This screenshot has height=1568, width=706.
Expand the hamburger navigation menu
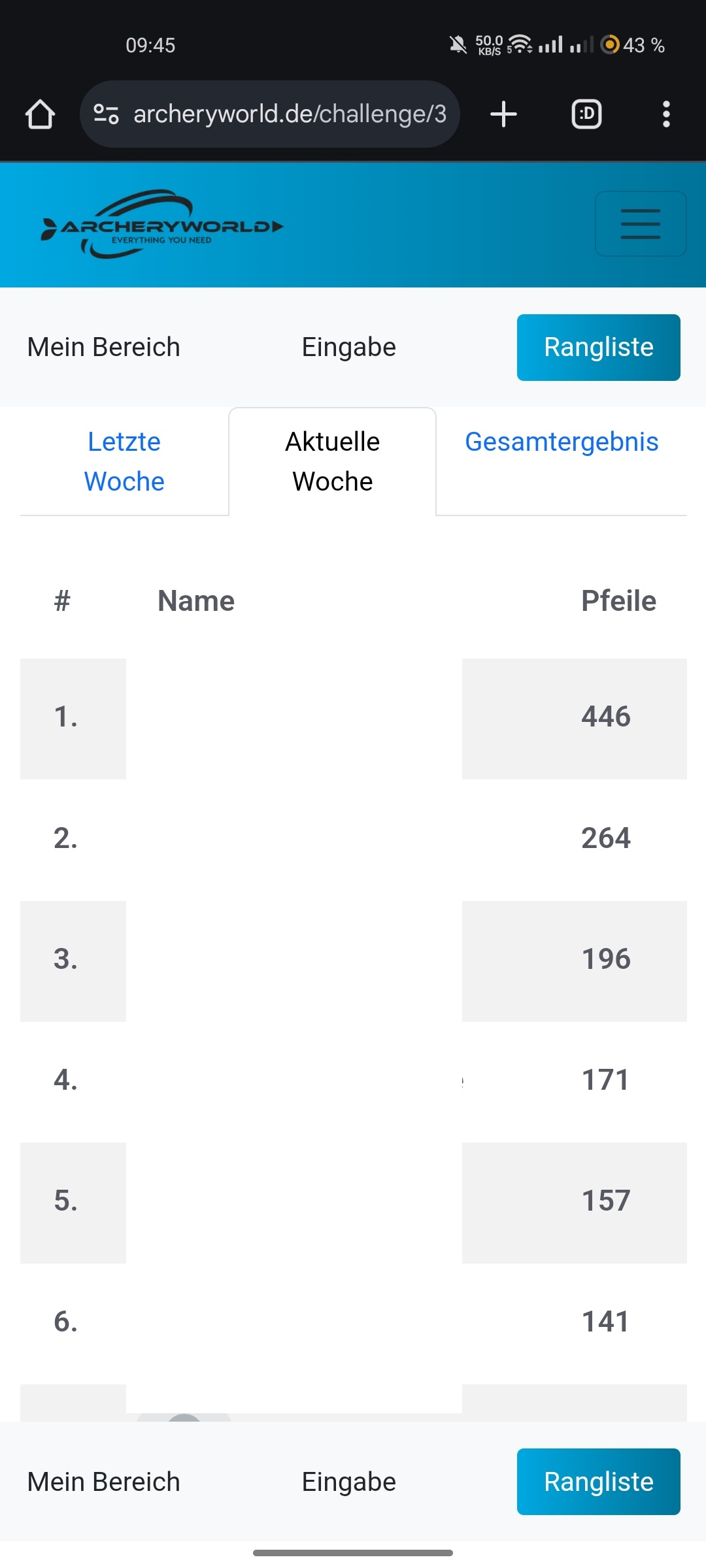pyautogui.click(x=640, y=223)
